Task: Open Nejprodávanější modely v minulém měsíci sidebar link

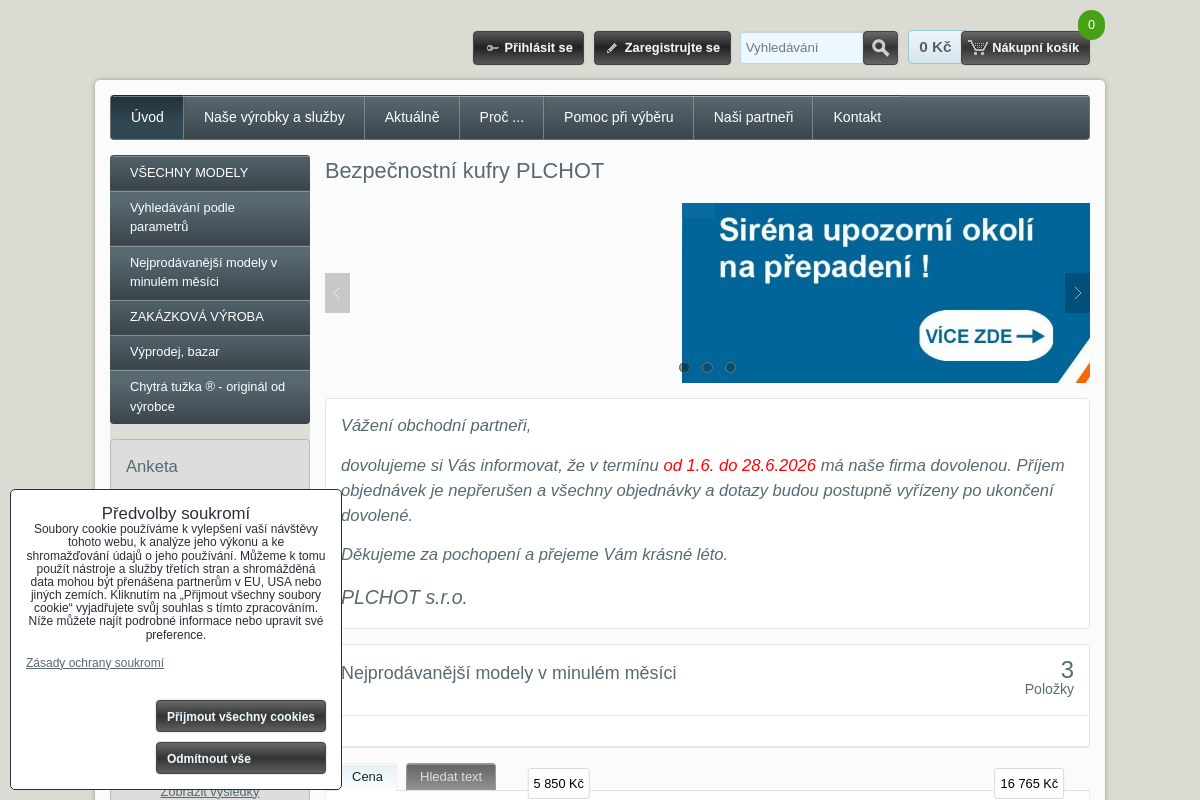Action: [x=210, y=273]
